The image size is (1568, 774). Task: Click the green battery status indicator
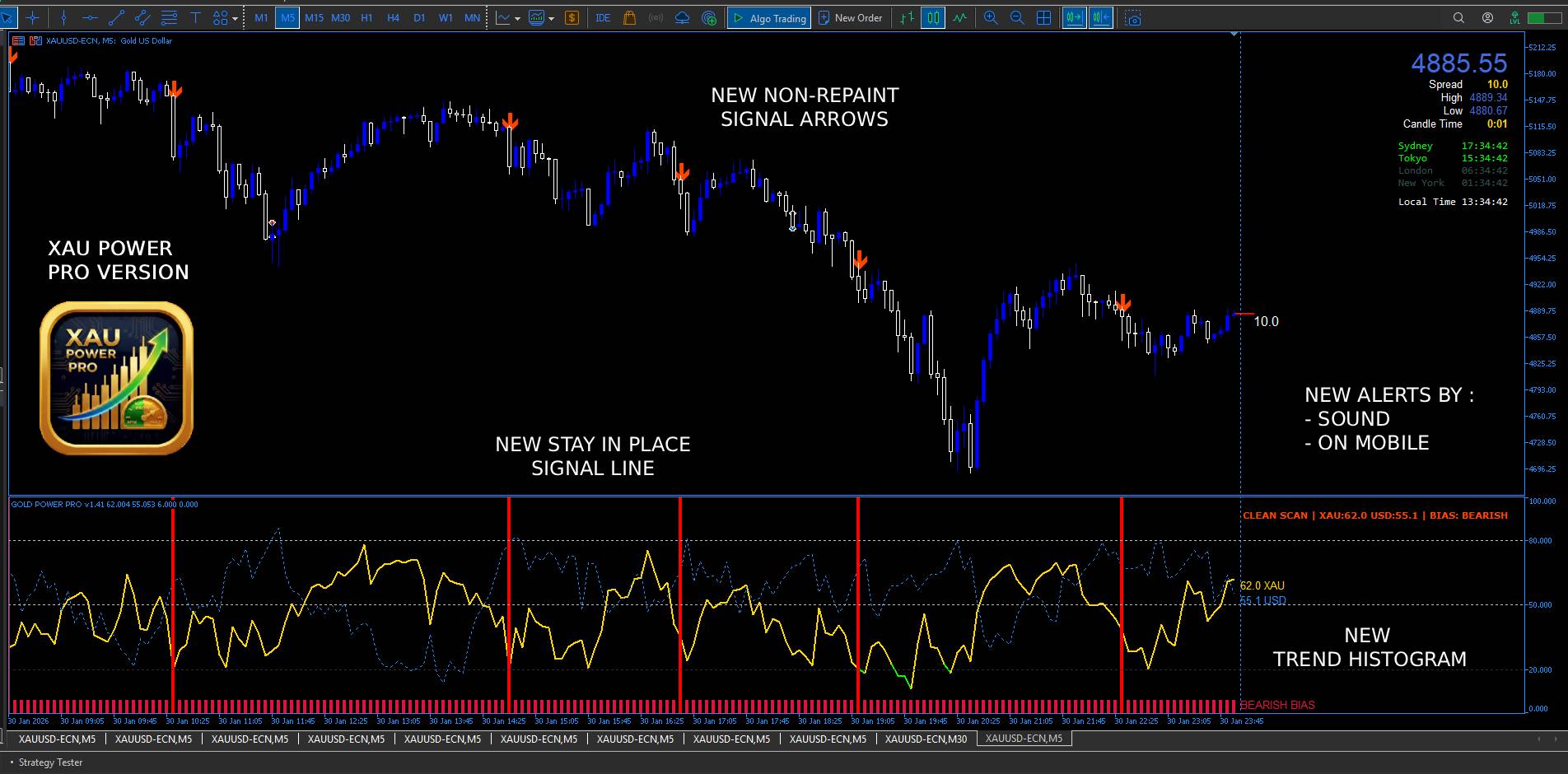point(1544,17)
